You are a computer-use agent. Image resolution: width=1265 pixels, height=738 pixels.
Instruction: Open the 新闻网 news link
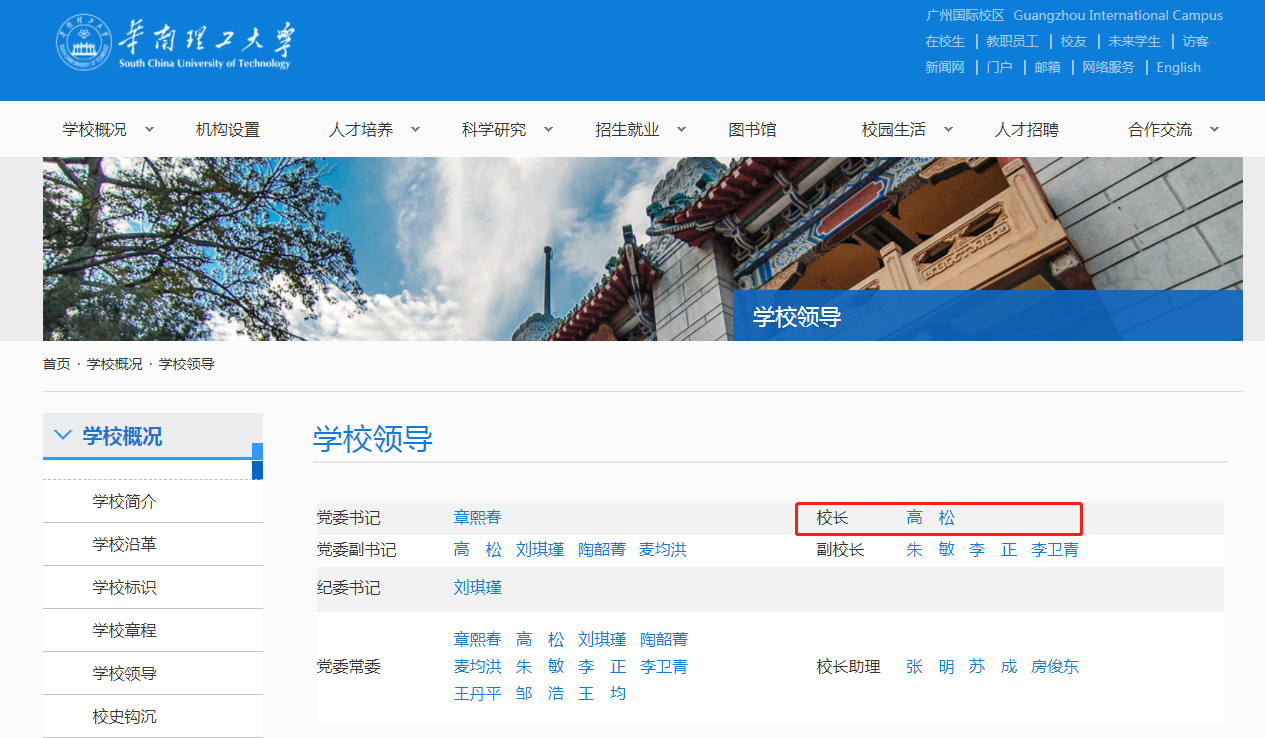click(x=945, y=67)
